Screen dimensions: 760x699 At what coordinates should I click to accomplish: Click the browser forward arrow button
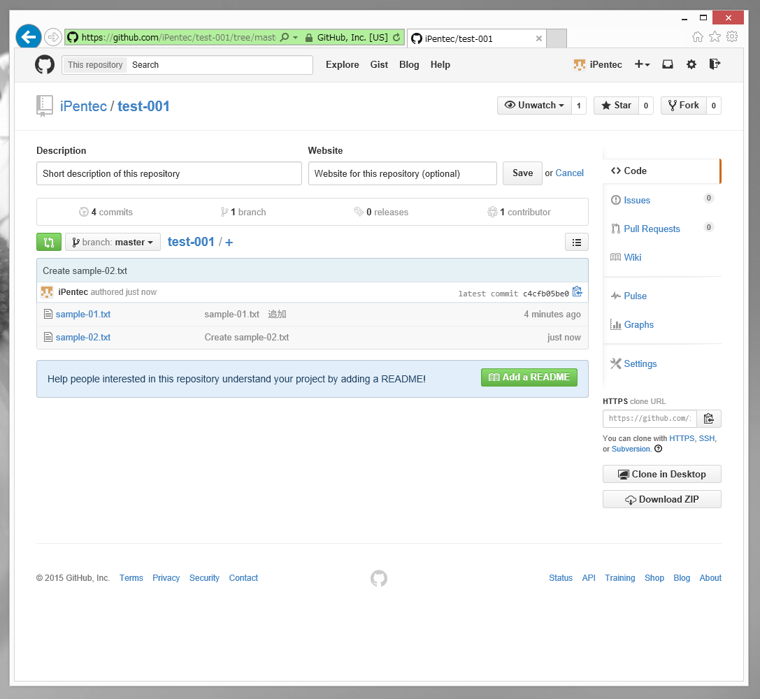click(x=53, y=37)
